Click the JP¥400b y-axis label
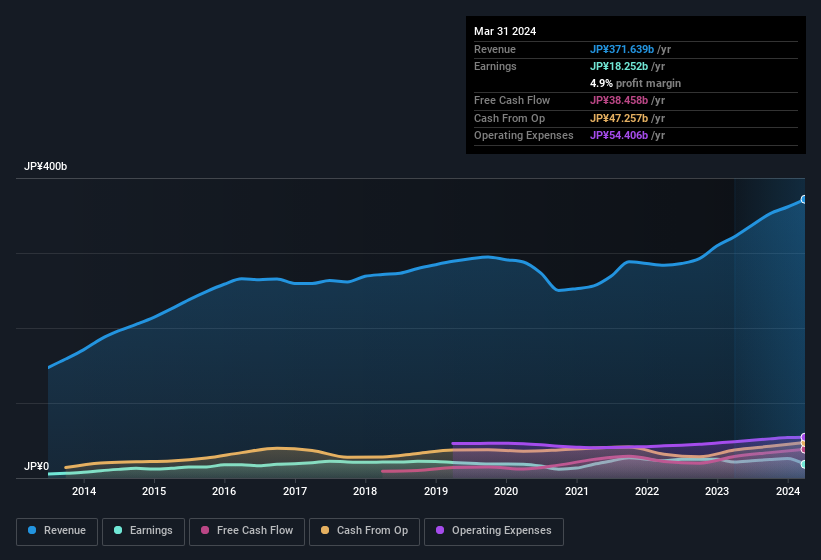Image resolution: width=821 pixels, height=560 pixels. tap(46, 166)
